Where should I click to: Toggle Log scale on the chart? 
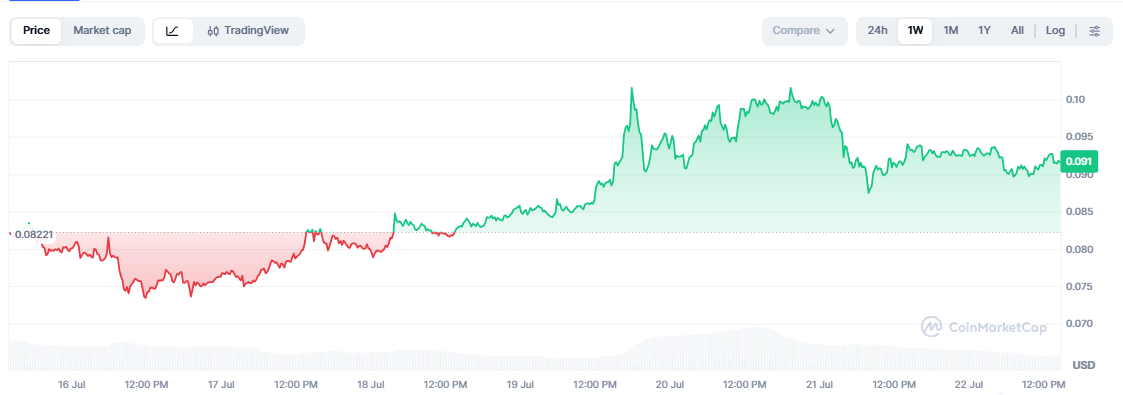coord(1055,31)
